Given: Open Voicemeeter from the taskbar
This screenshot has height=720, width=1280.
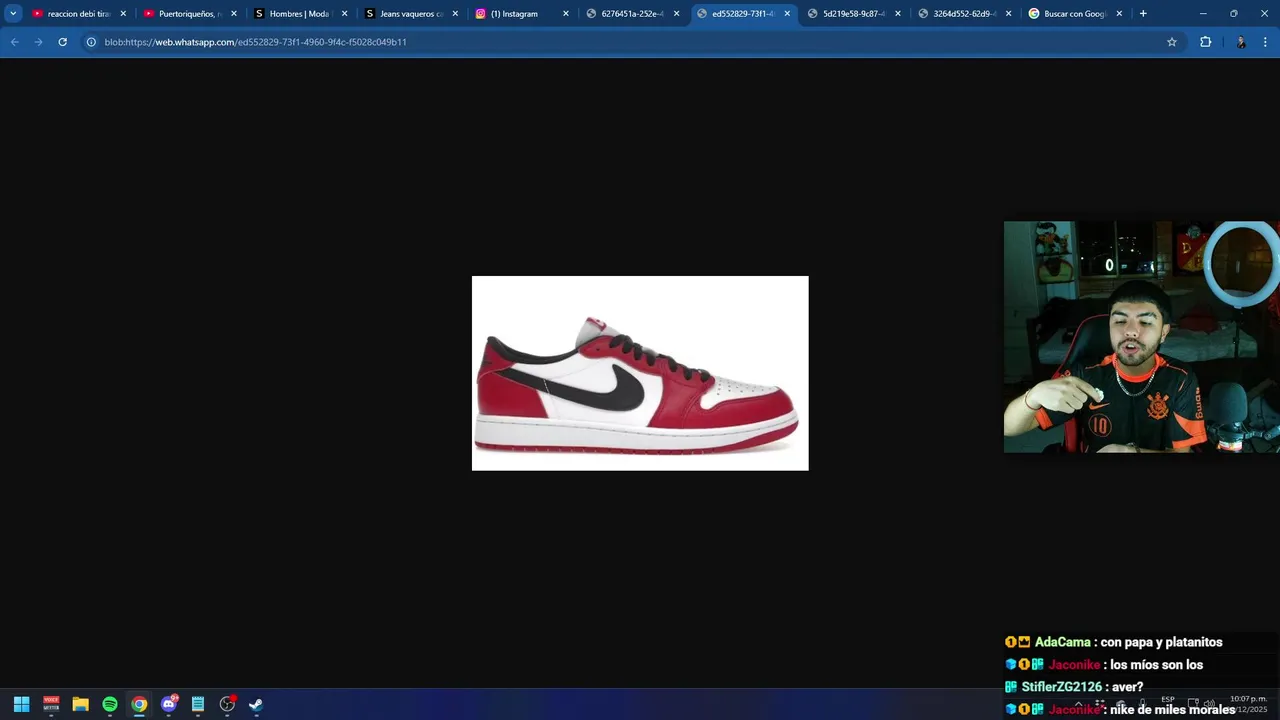Looking at the screenshot, I should coord(51,704).
